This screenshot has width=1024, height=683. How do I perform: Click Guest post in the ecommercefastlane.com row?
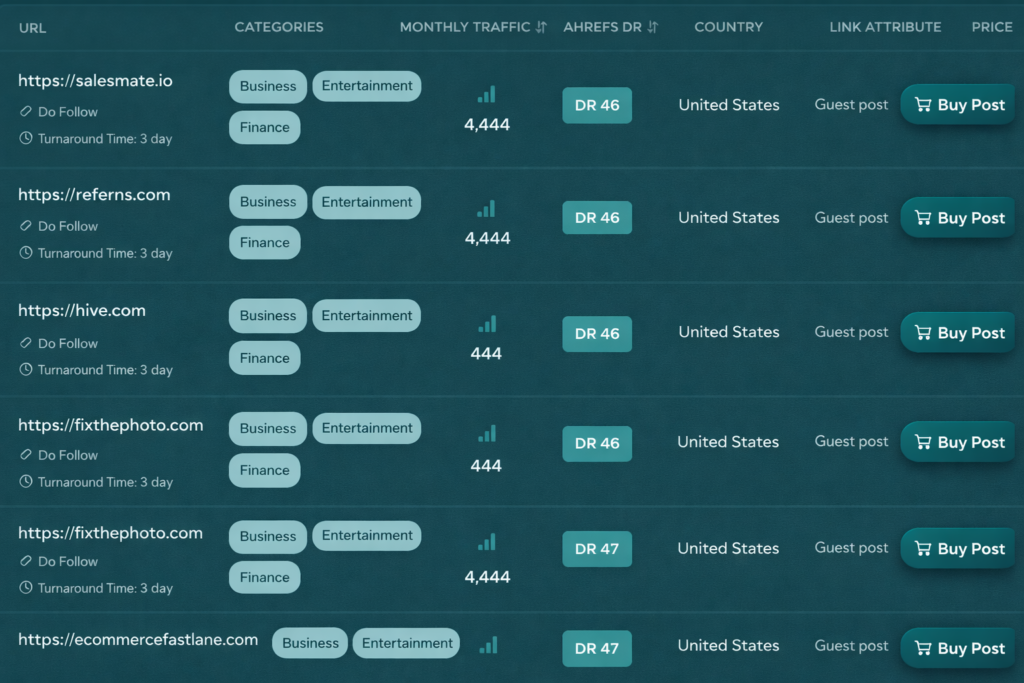pos(851,645)
